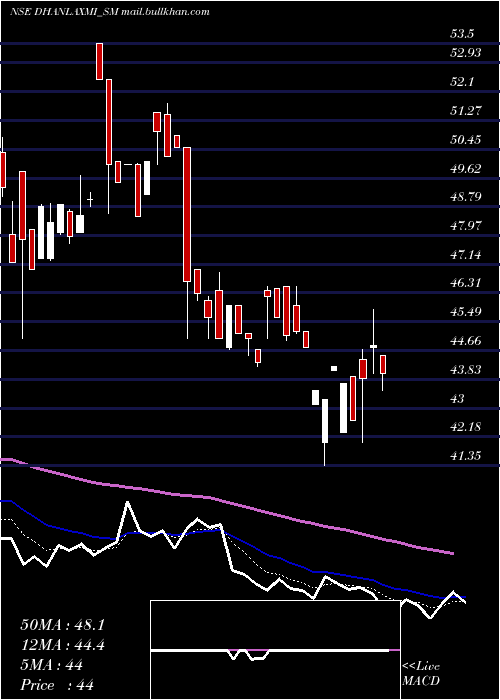Screen dimensions: 500x700
Task: Select the 42.18 price level label
Action: pyautogui.click(x=466, y=427)
